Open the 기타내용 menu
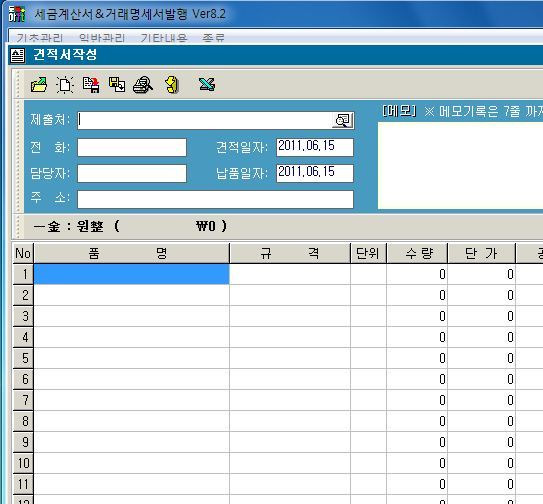Viewport: 543px width, 504px height. [164, 37]
